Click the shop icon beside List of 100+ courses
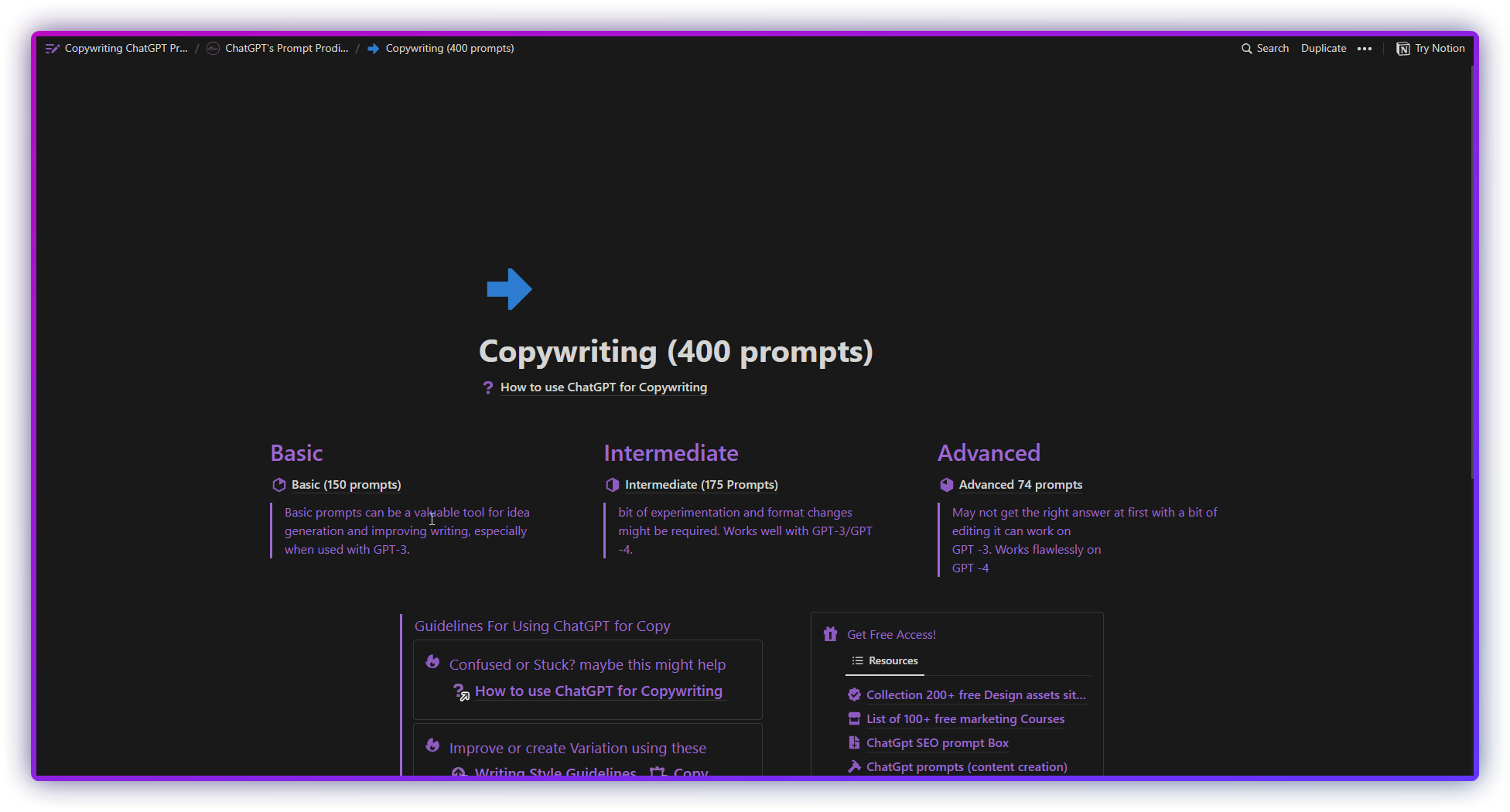Viewport: 1510px width, 812px height. pyautogui.click(x=854, y=718)
